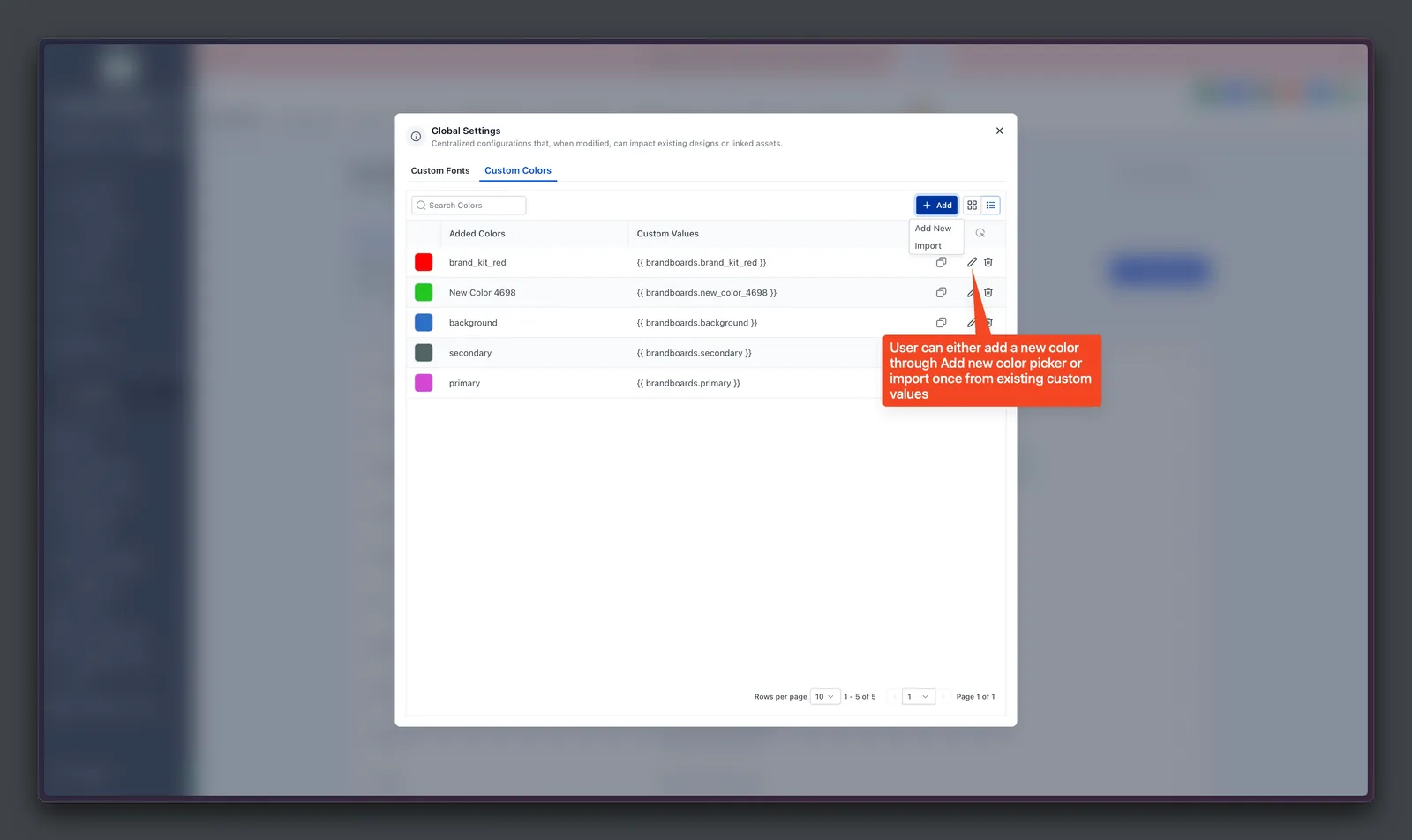Click the cursor icon in table header
Viewport: 1412px width, 840px height.
coord(980,233)
